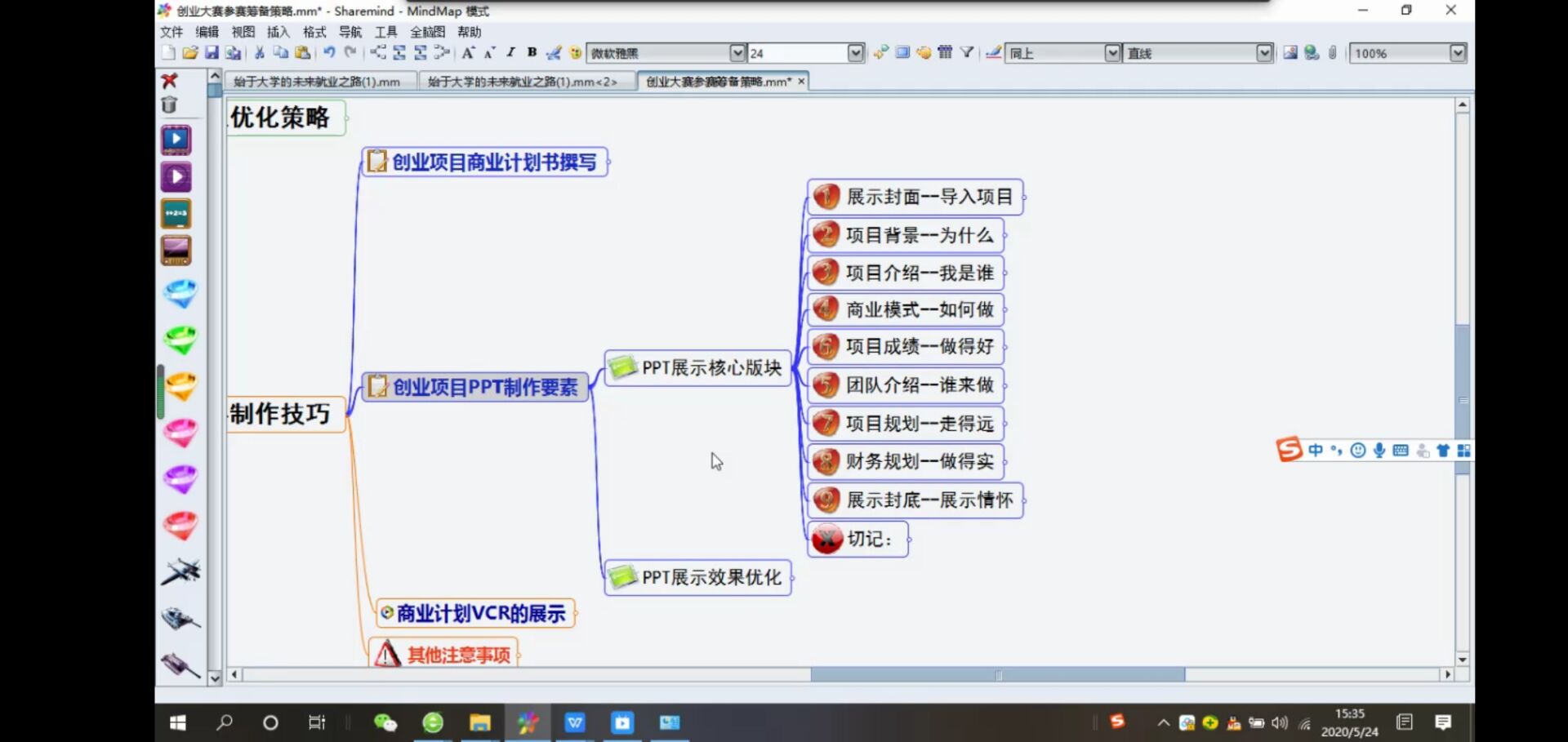
Task: Click the undo arrow icon
Action: (x=329, y=53)
